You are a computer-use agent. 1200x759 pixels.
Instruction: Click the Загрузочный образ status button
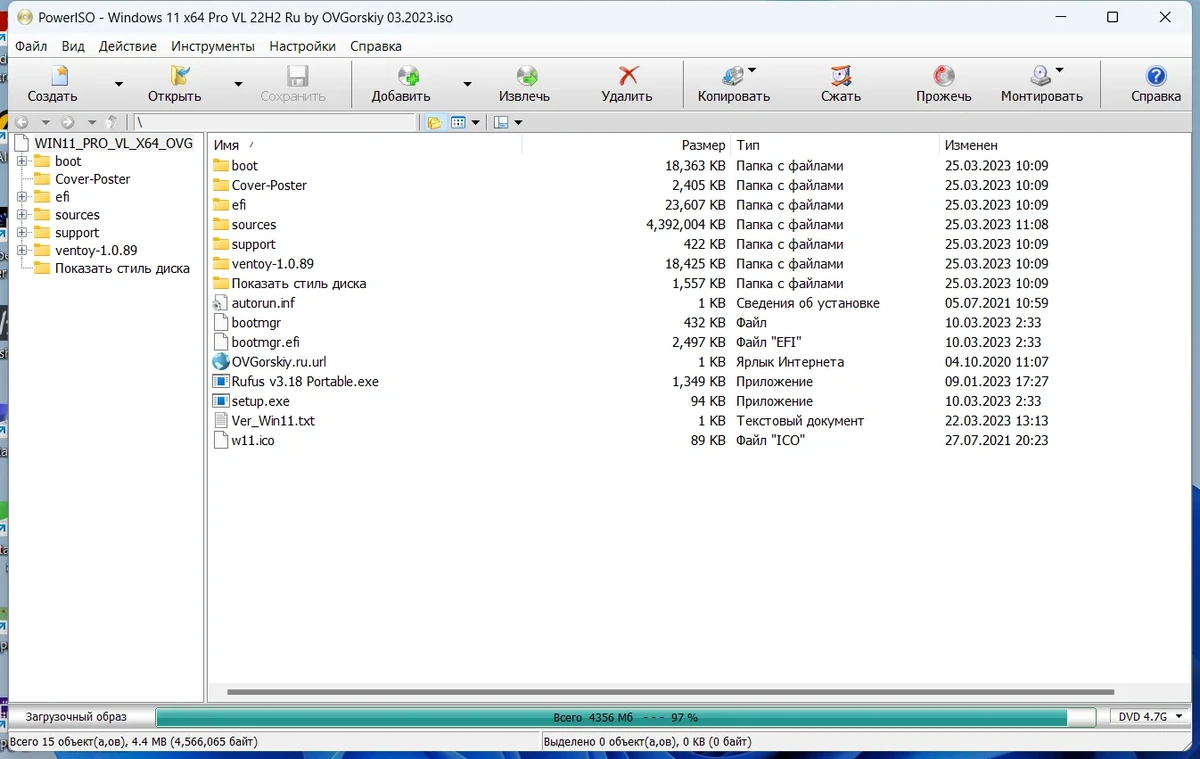pos(76,717)
